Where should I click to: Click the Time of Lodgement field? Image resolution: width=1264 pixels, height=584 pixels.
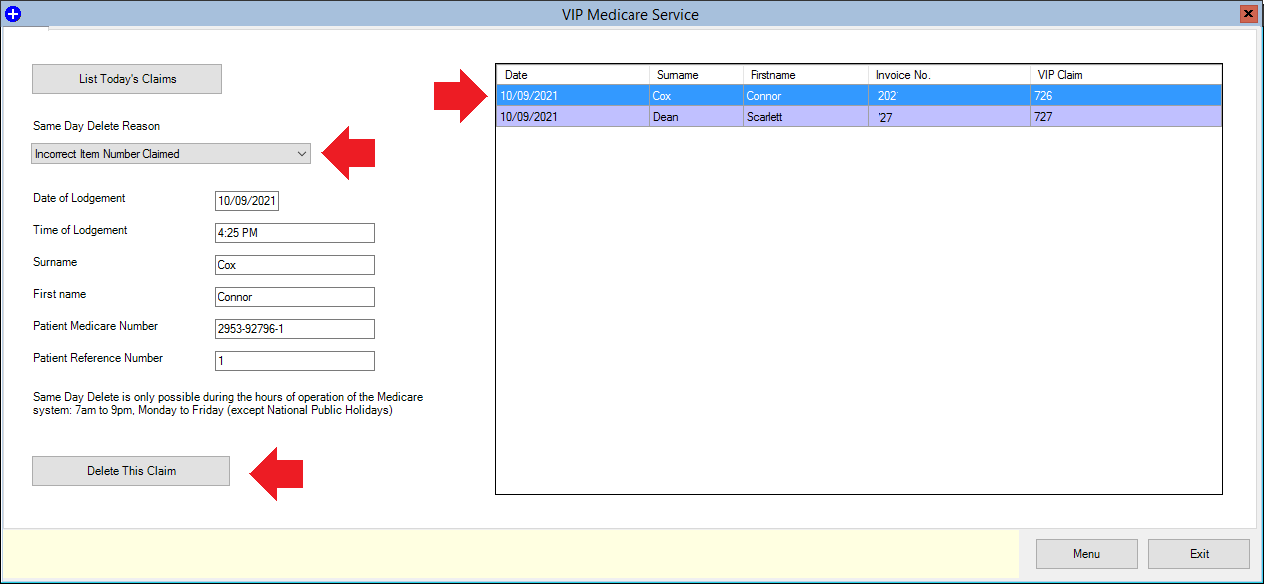(x=295, y=233)
